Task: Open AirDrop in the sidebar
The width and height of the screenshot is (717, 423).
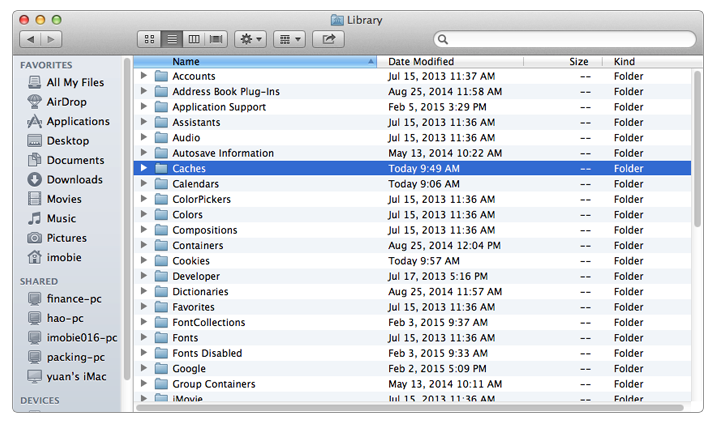Action: point(67,102)
